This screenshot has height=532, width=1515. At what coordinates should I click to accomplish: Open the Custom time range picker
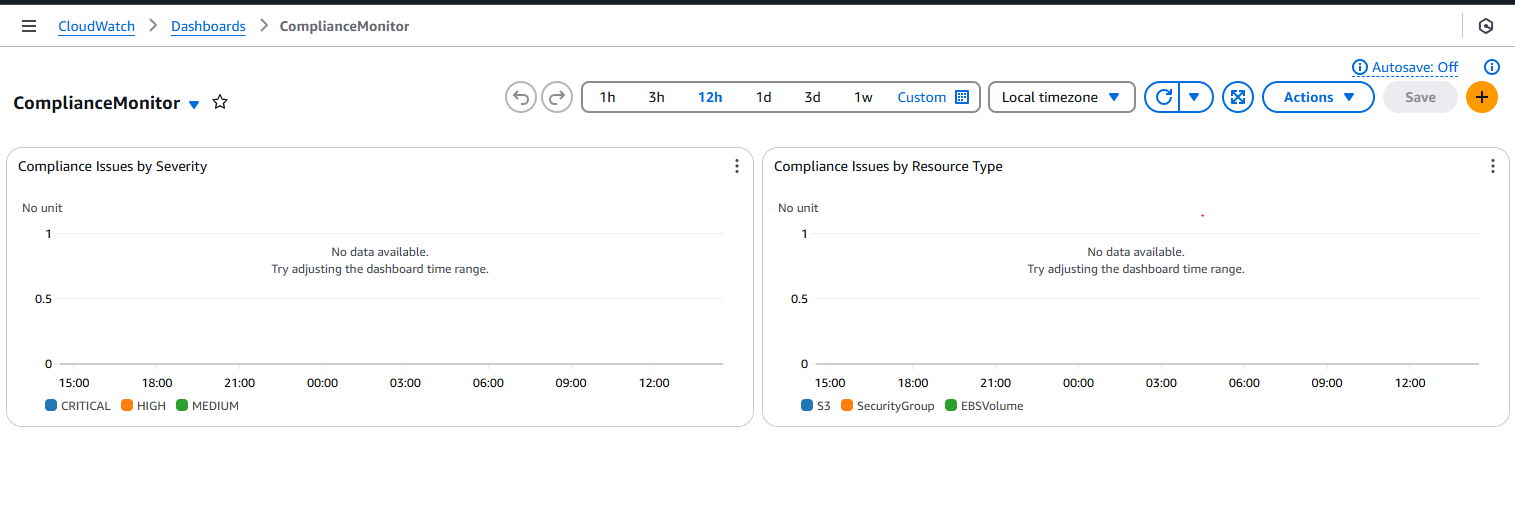click(933, 97)
